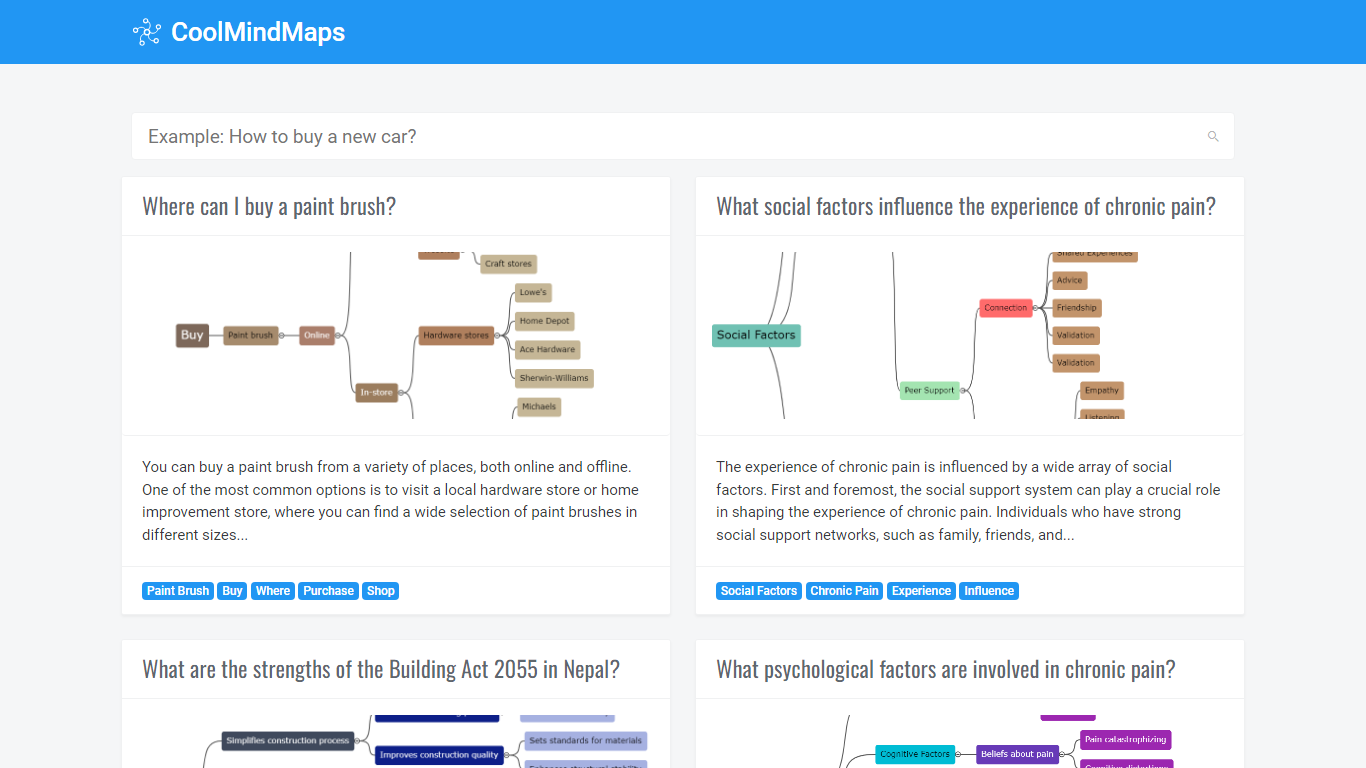
Task: Select the Influence tag
Action: click(x=989, y=591)
